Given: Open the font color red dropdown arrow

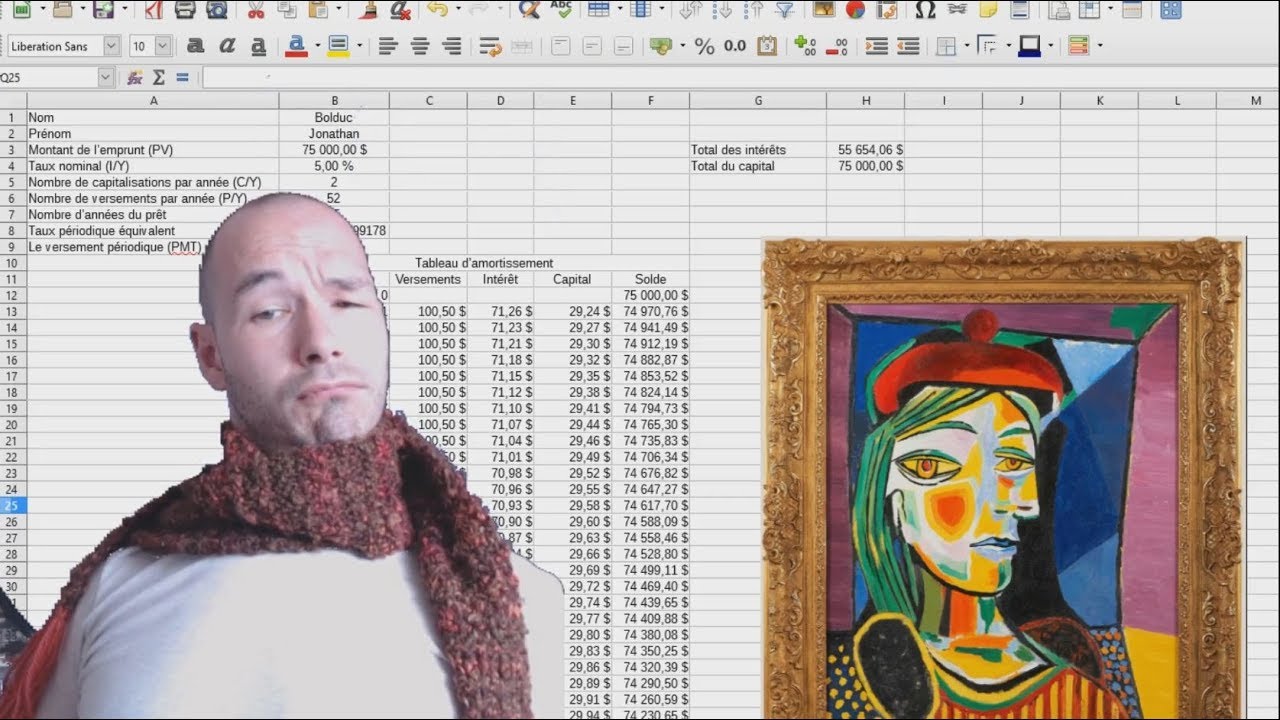Looking at the screenshot, I should 317,46.
